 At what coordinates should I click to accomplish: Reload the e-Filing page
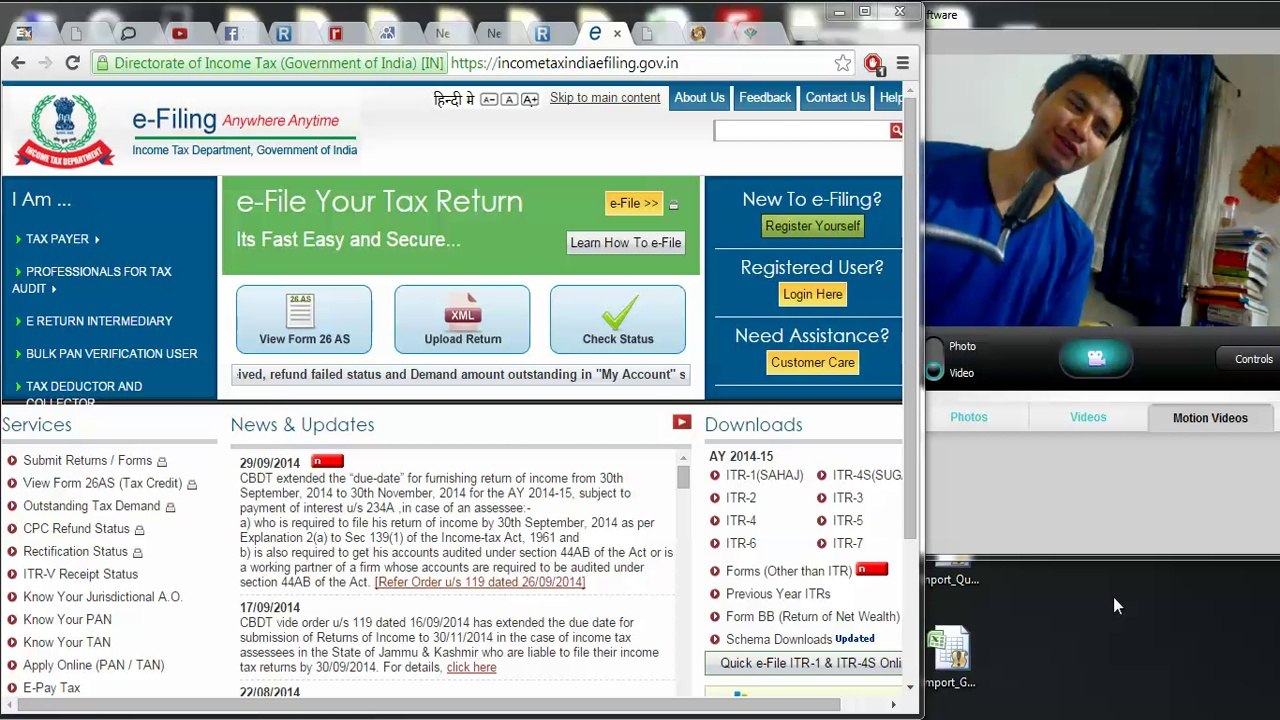(x=72, y=63)
